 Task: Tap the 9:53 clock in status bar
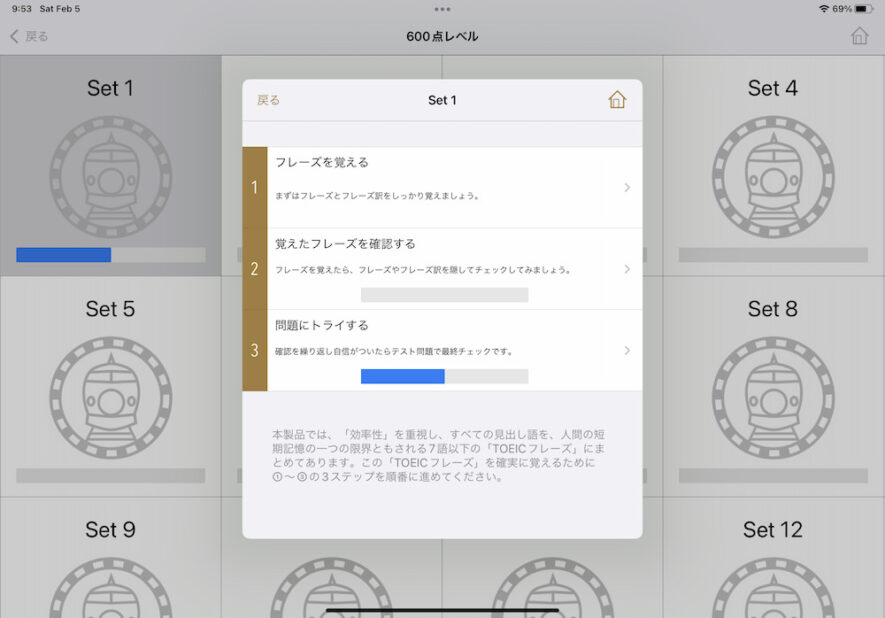click(x=21, y=9)
